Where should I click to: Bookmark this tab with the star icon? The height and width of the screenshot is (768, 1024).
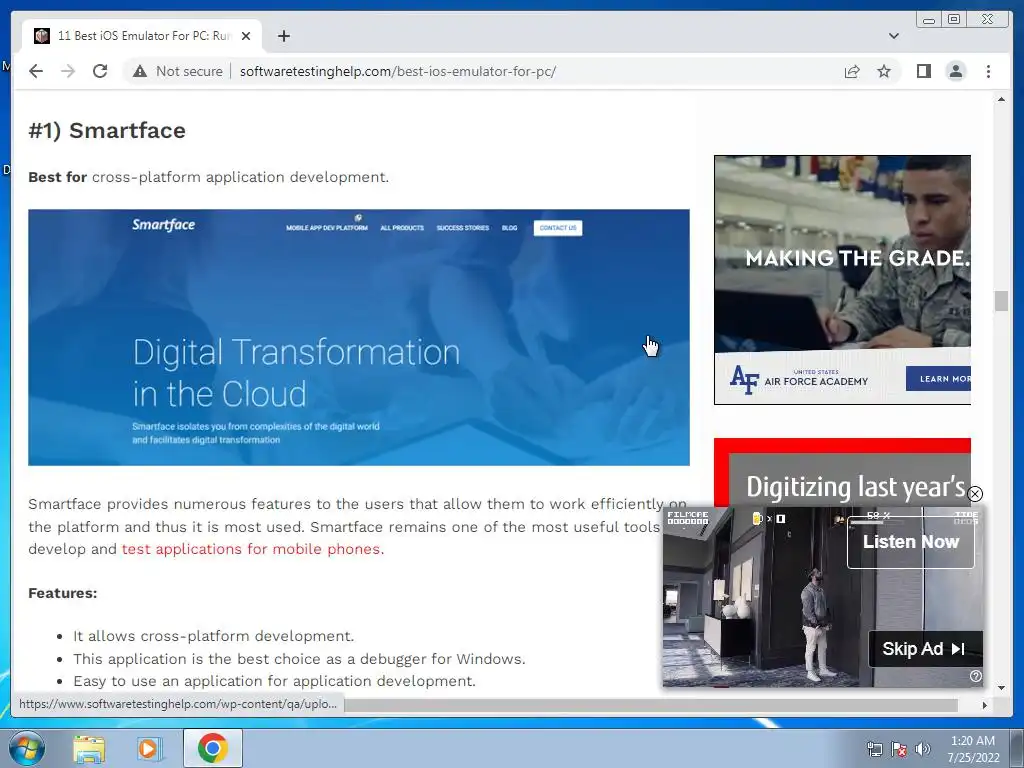pyautogui.click(x=884, y=71)
